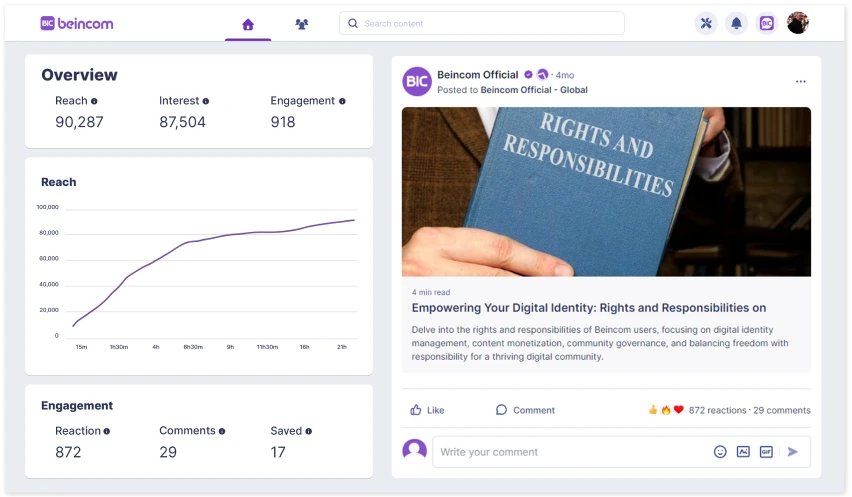Click the 17 Saved value

click(278, 452)
